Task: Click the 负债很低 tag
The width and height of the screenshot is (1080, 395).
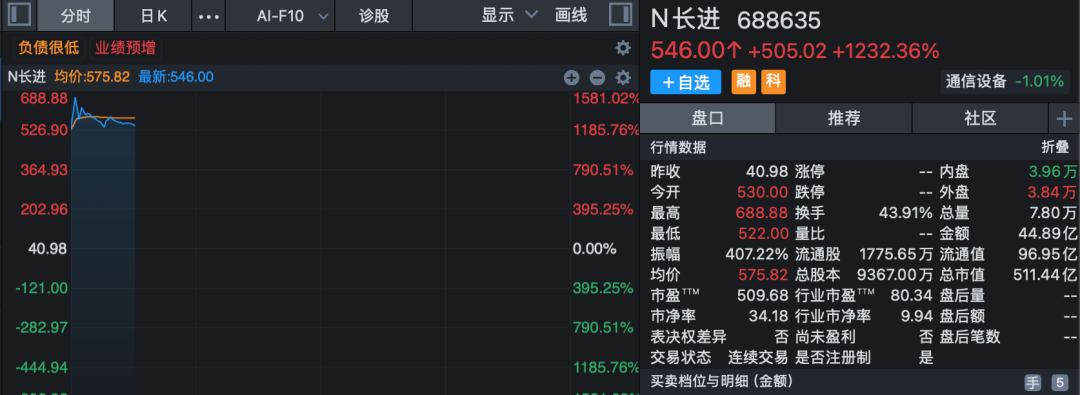Action: point(48,48)
